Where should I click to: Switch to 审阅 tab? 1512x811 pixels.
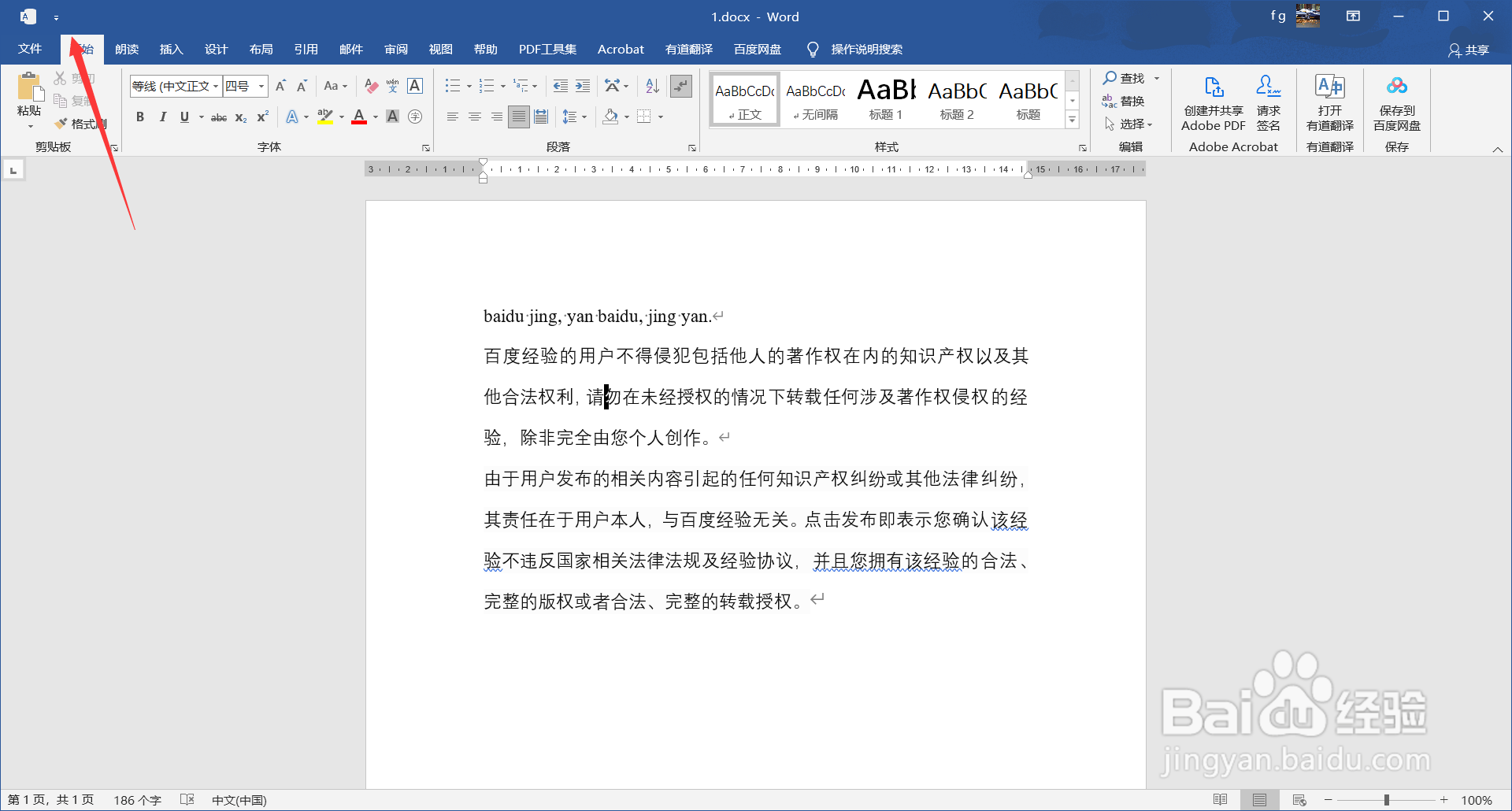[x=396, y=49]
